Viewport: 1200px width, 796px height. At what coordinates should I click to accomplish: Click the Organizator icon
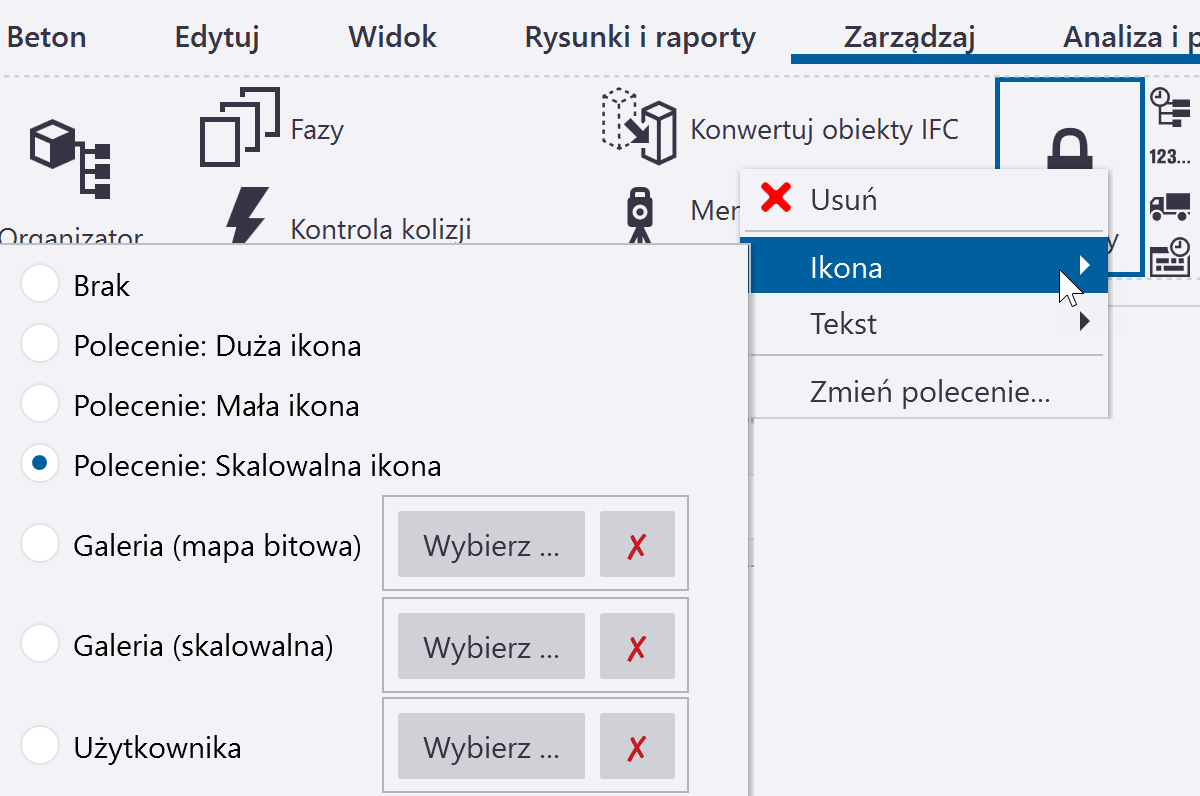pos(70,160)
